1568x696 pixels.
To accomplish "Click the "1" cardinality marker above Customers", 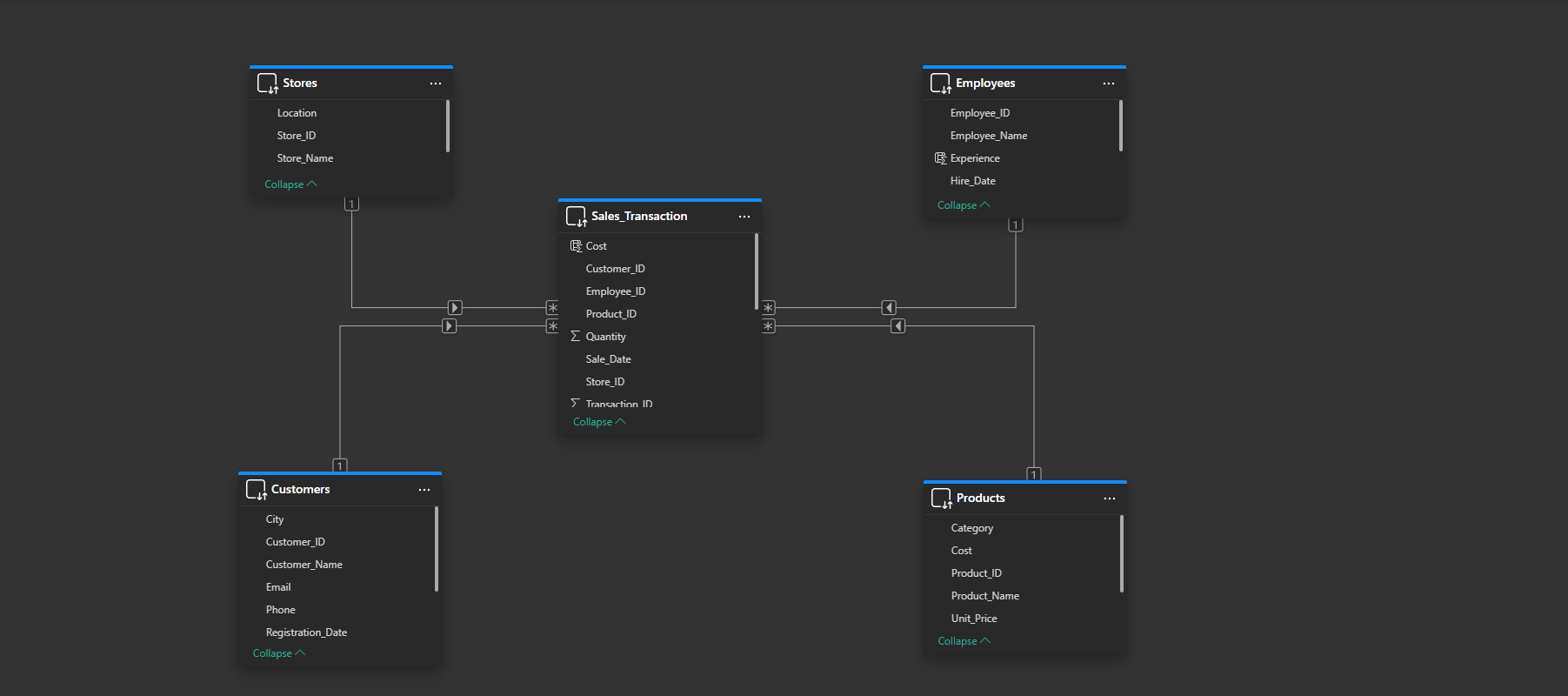I will (x=340, y=465).
